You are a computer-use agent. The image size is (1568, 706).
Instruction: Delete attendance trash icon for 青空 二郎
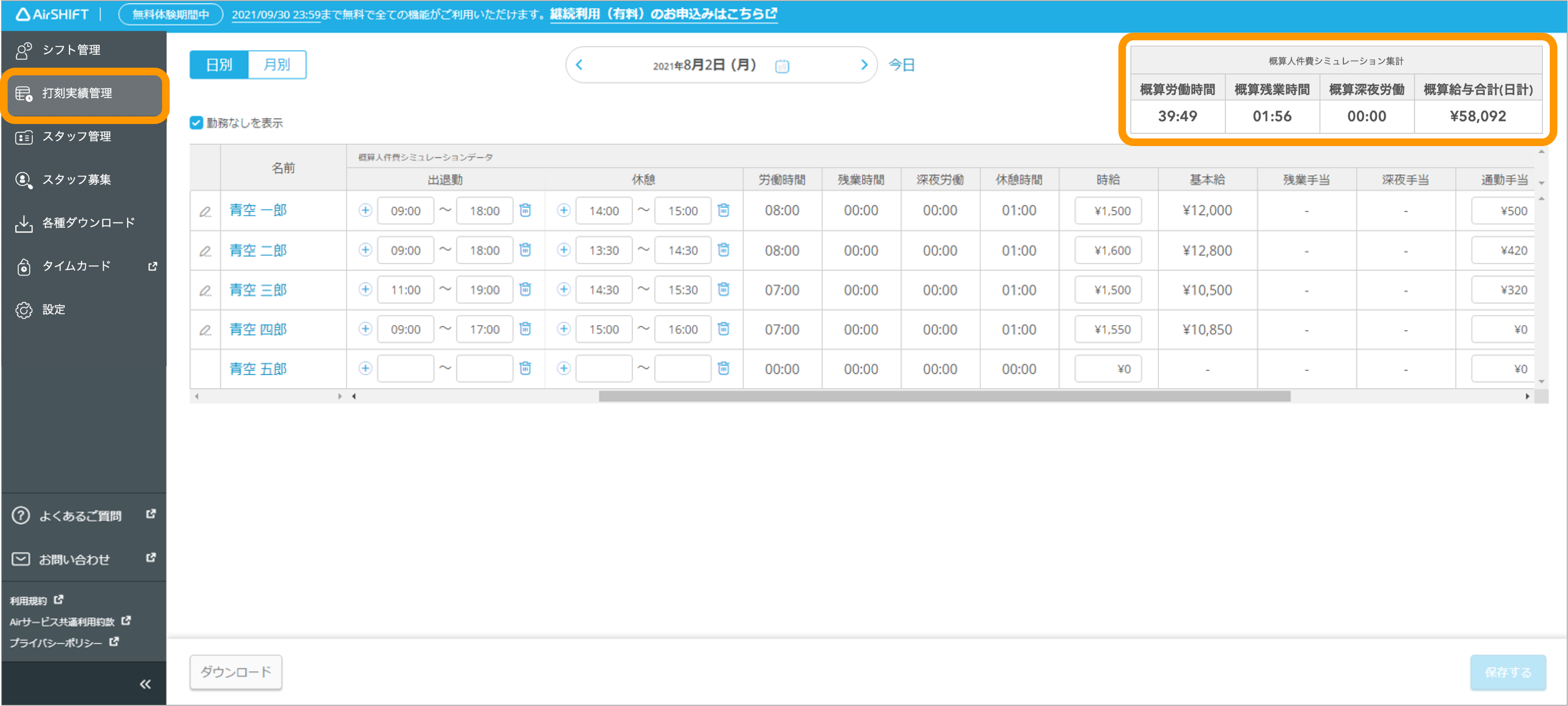525,250
